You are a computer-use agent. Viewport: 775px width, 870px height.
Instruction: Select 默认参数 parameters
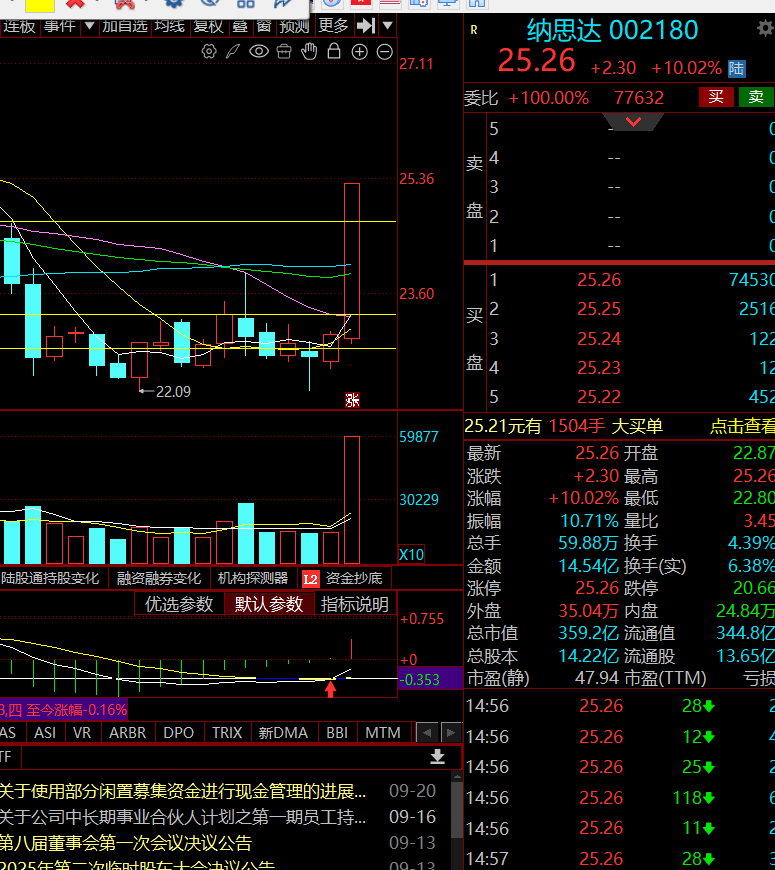[x=269, y=604]
